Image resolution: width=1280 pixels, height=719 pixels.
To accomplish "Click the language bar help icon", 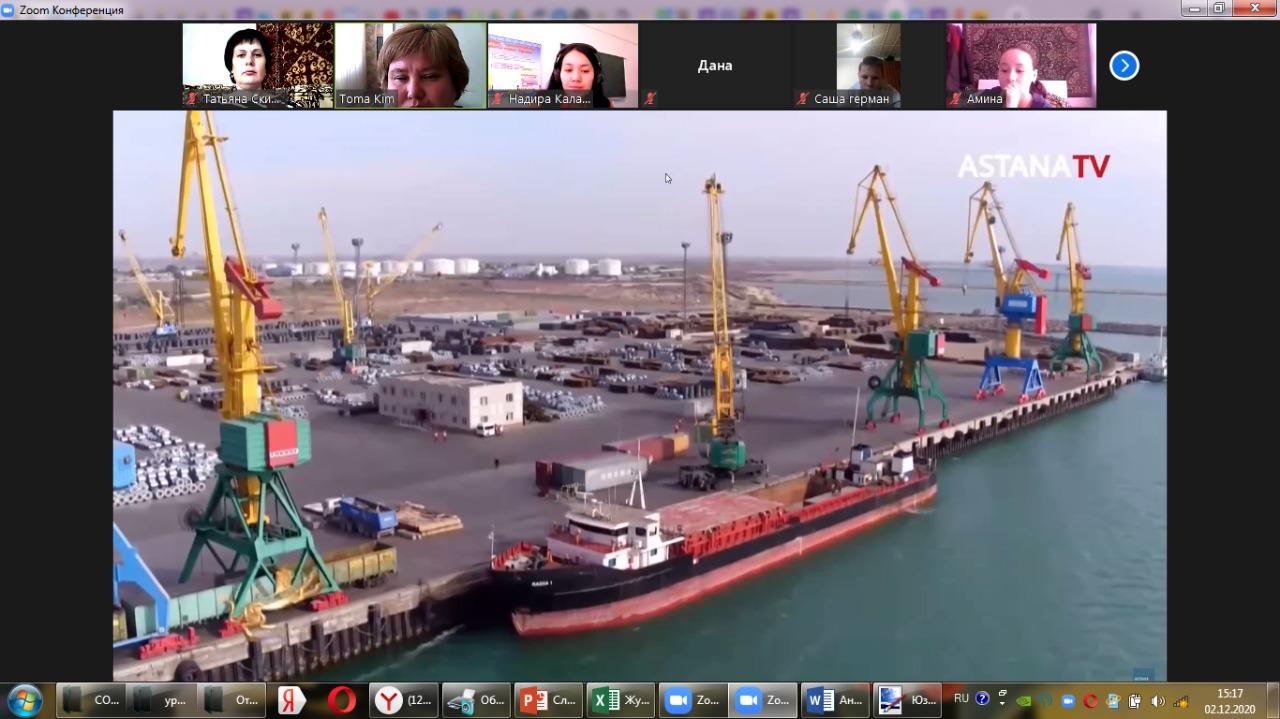I will [x=982, y=699].
